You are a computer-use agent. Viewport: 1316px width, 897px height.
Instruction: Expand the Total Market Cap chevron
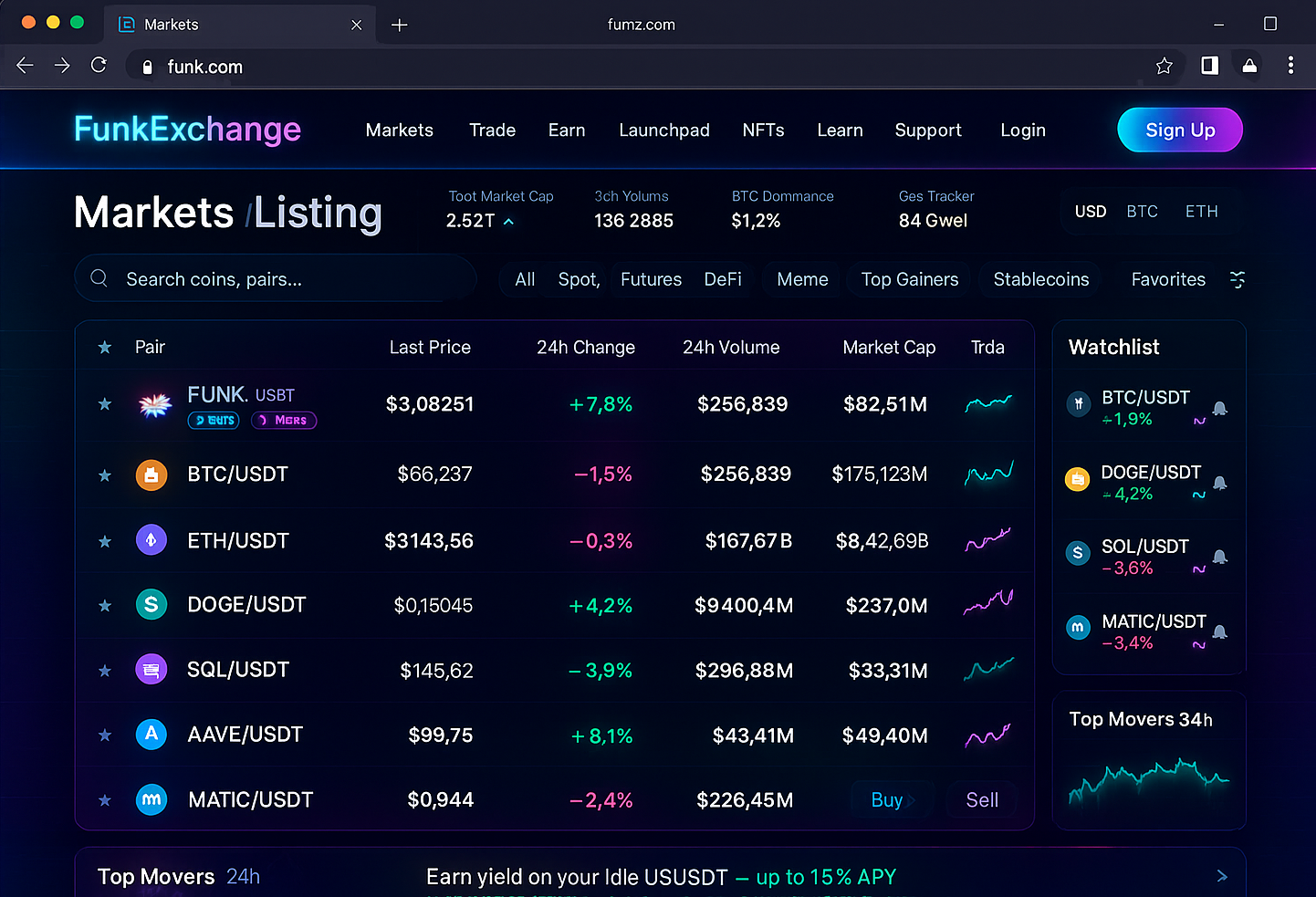coord(509,222)
